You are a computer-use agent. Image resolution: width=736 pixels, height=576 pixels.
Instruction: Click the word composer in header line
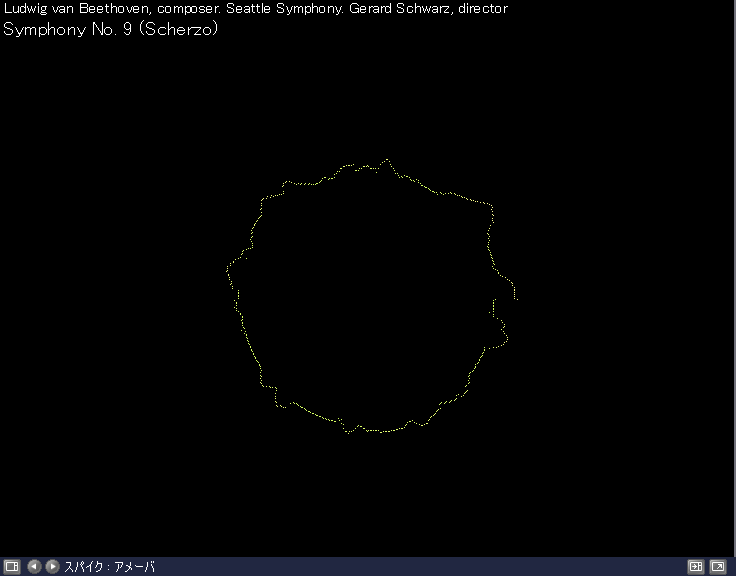pos(189,8)
